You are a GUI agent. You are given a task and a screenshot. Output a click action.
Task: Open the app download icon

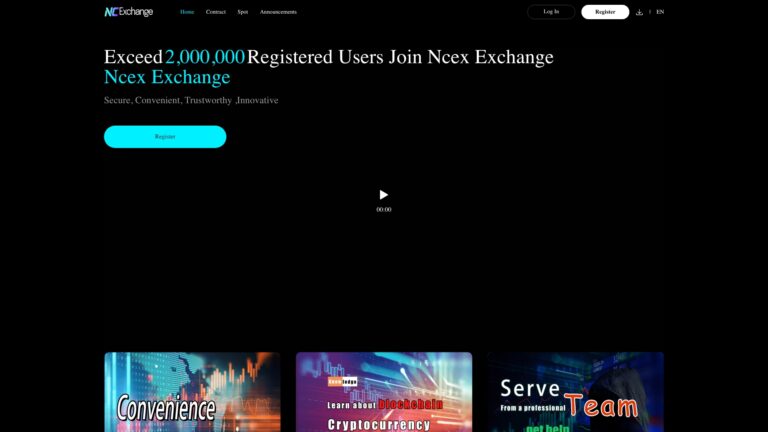point(639,12)
